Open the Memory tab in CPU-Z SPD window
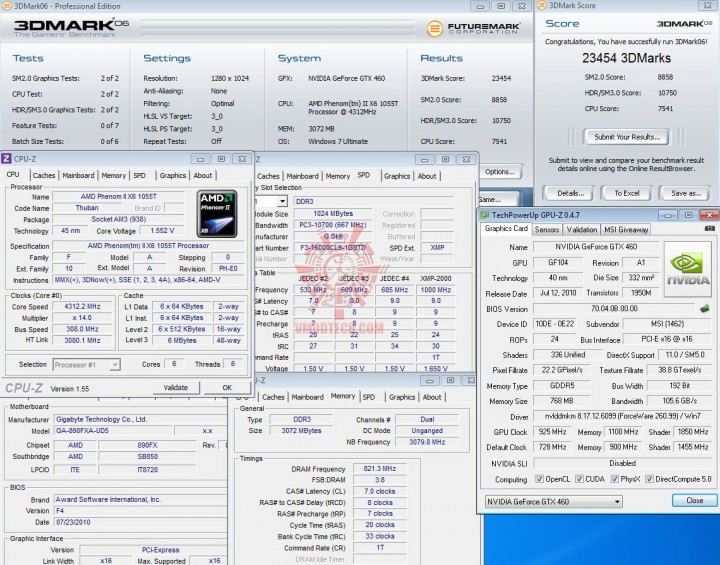720x565 pixels. (338, 176)
